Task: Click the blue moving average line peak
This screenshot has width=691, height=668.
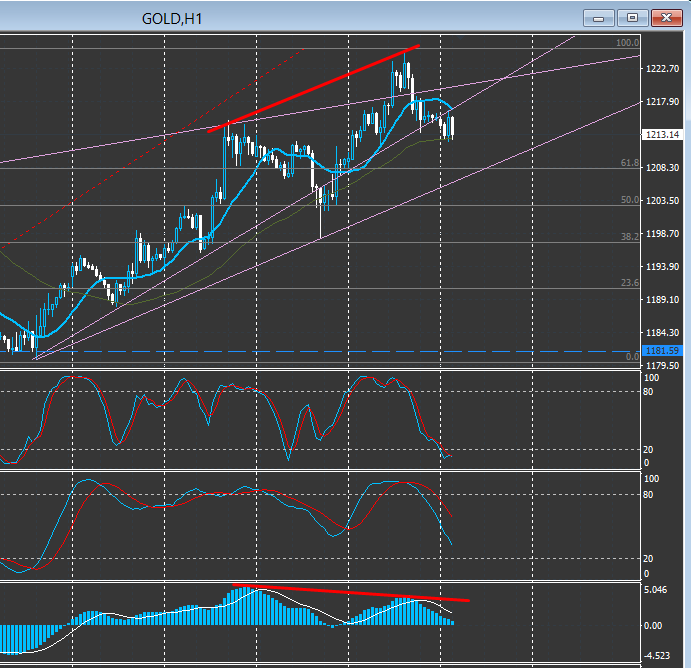Action: pos(430,100)
